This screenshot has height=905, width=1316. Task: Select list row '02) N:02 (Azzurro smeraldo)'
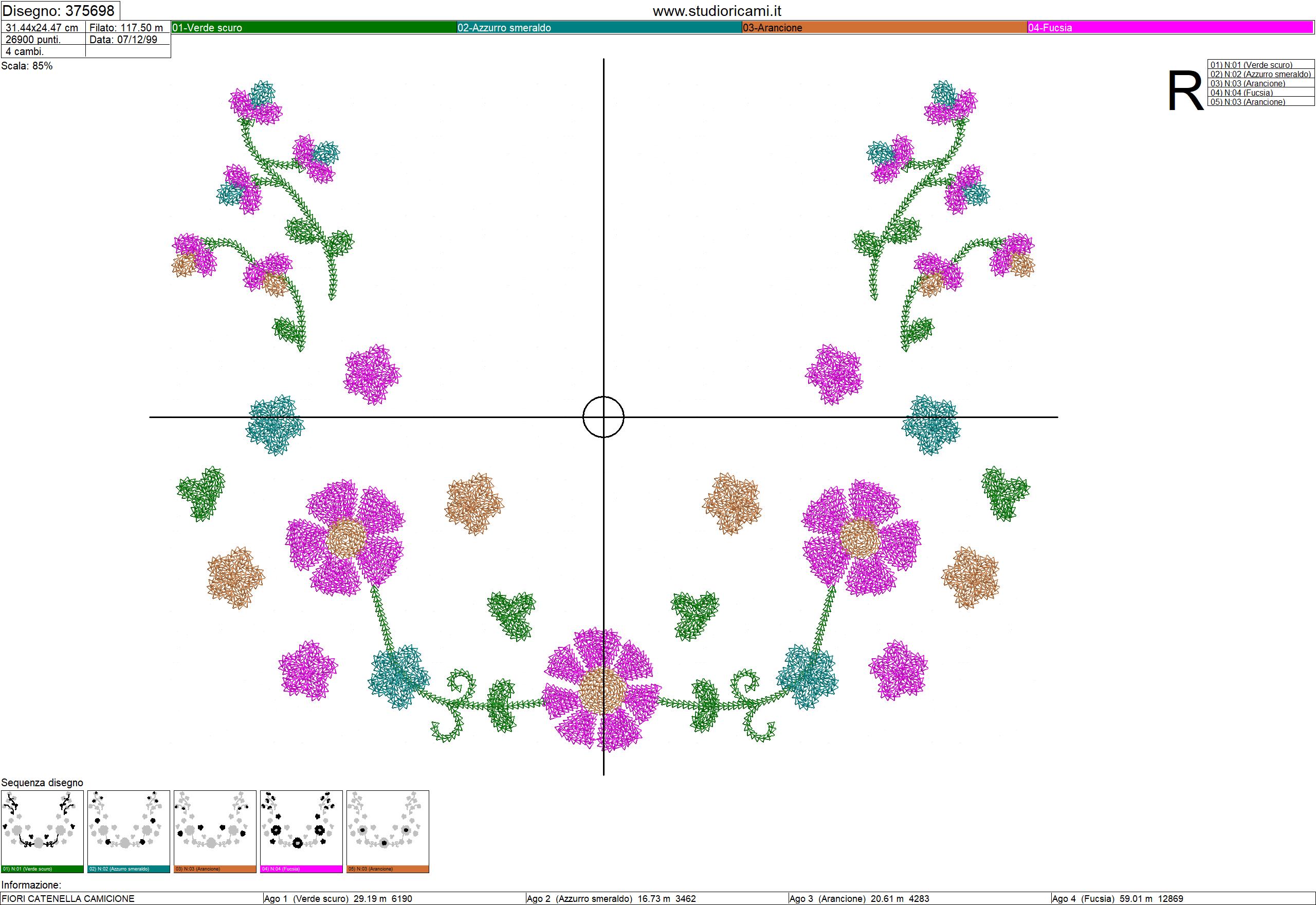(1260, 74)
